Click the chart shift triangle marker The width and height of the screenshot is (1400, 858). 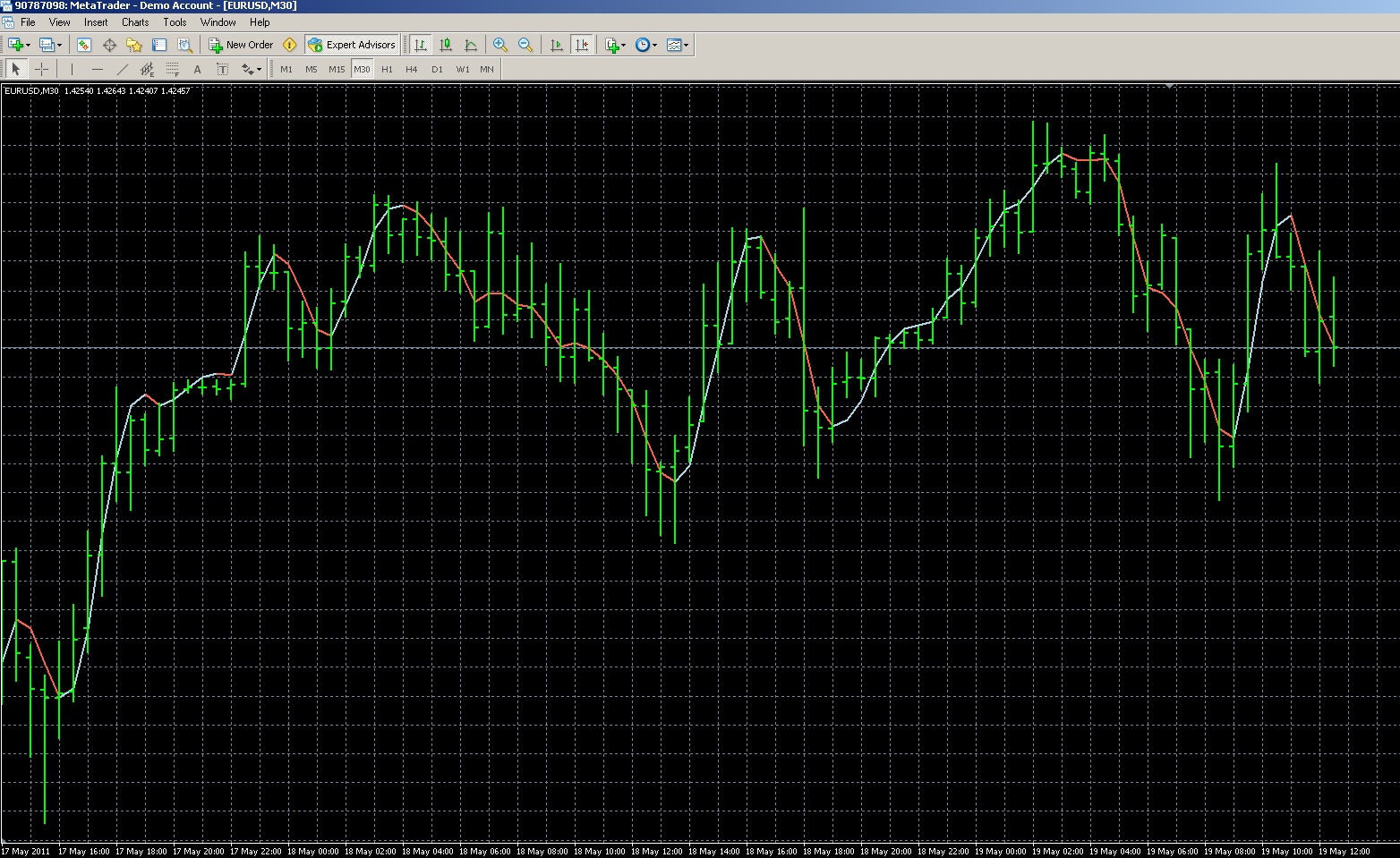point(1170,86)
